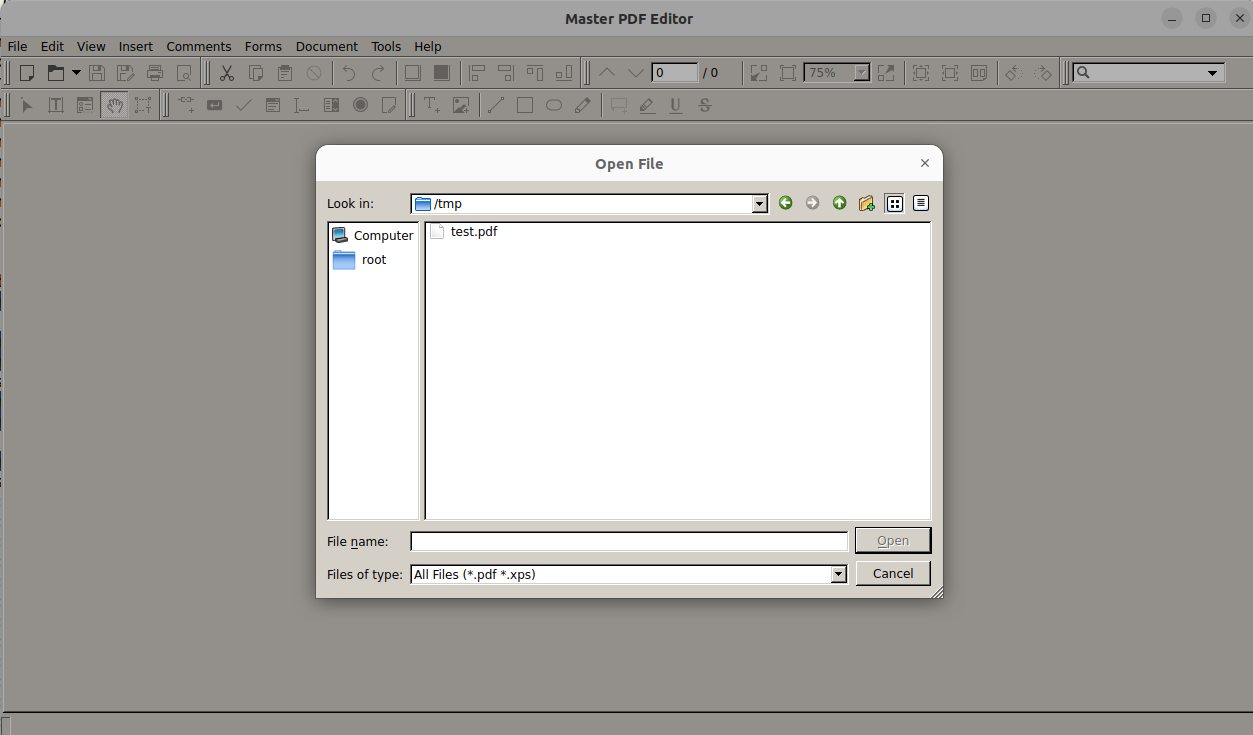The image size is (1253, 735).
Task: Click the Open button
Action: click(x=893, y=541)
